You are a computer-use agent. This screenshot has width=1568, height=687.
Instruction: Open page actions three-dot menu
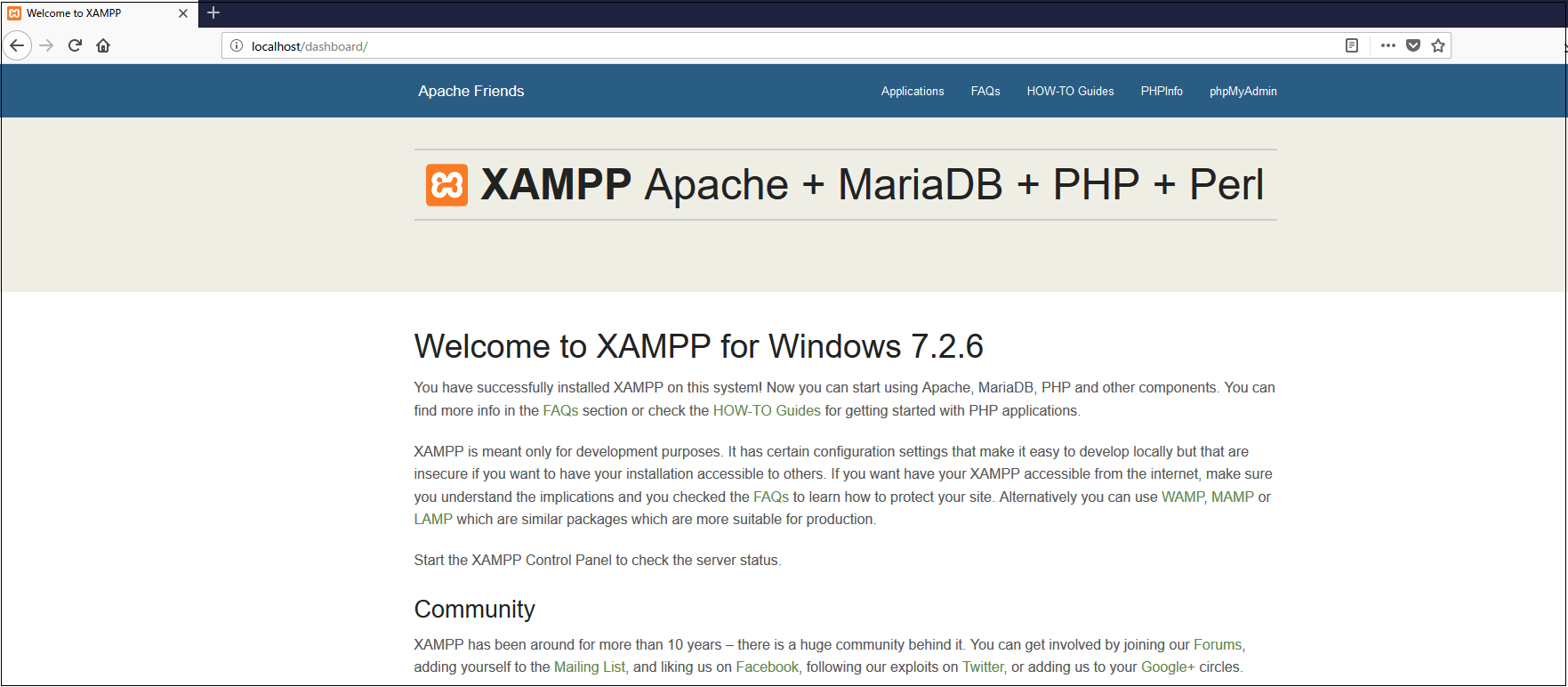point(1387,45)
